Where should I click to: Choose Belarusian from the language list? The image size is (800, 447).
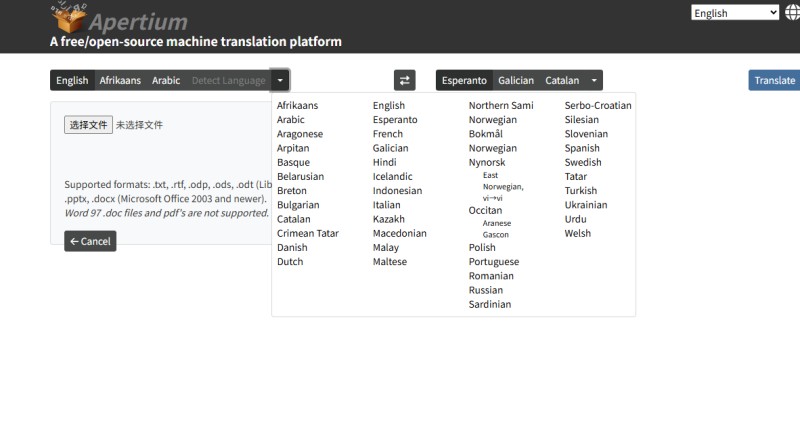(x=300, y=176)
